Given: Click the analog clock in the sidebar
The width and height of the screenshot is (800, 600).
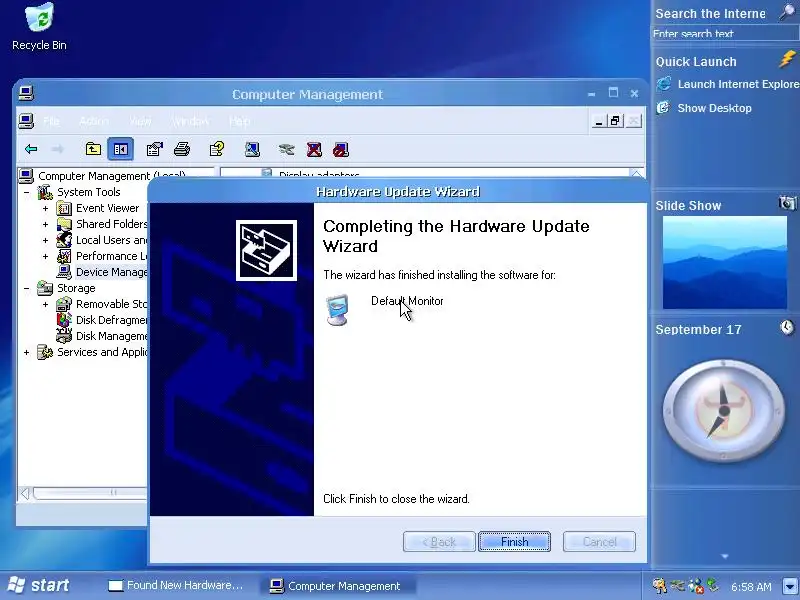Looking at the screenshot, I should (x=724, y=410).
